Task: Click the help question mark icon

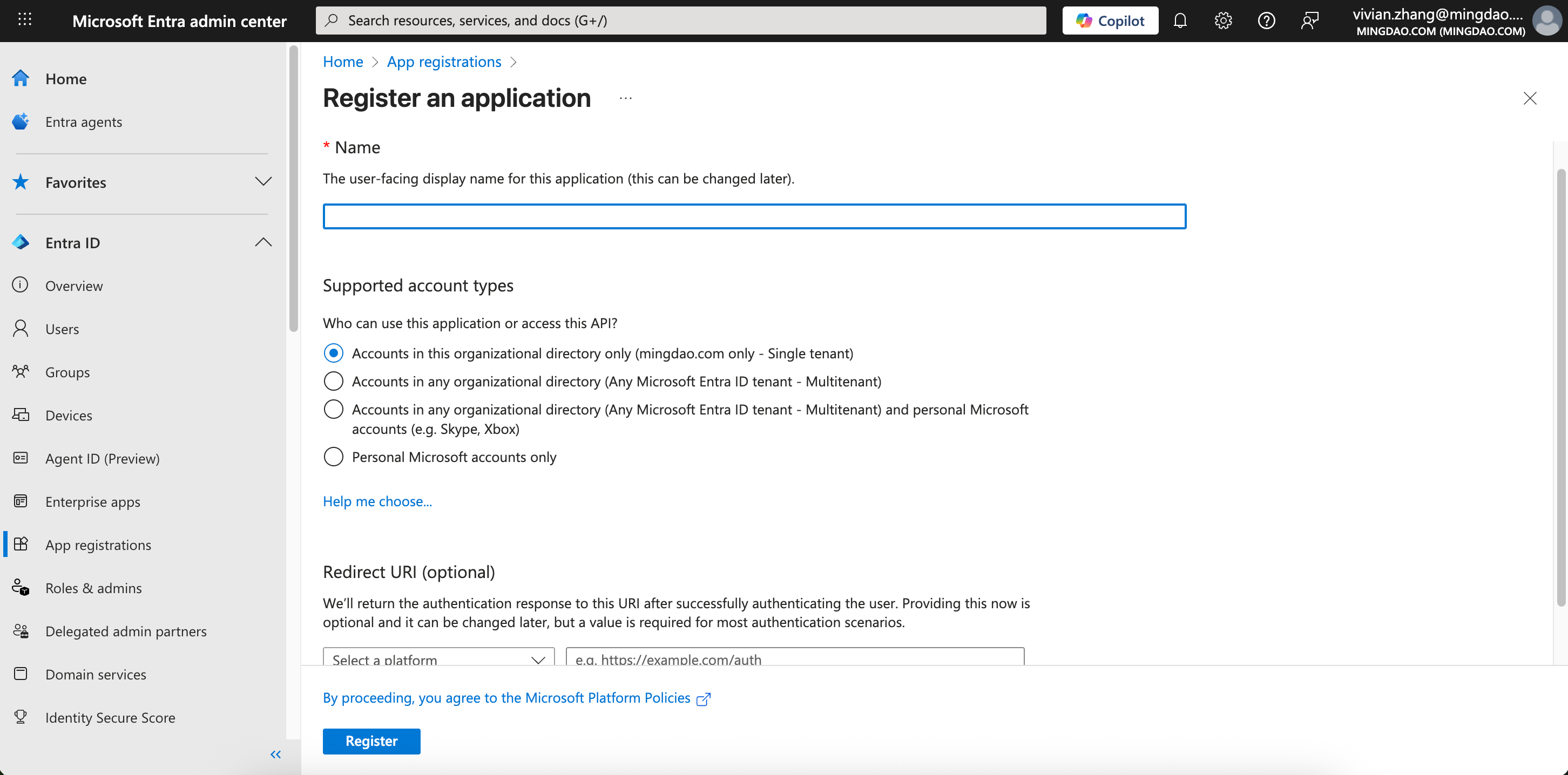Action: 1266,21
